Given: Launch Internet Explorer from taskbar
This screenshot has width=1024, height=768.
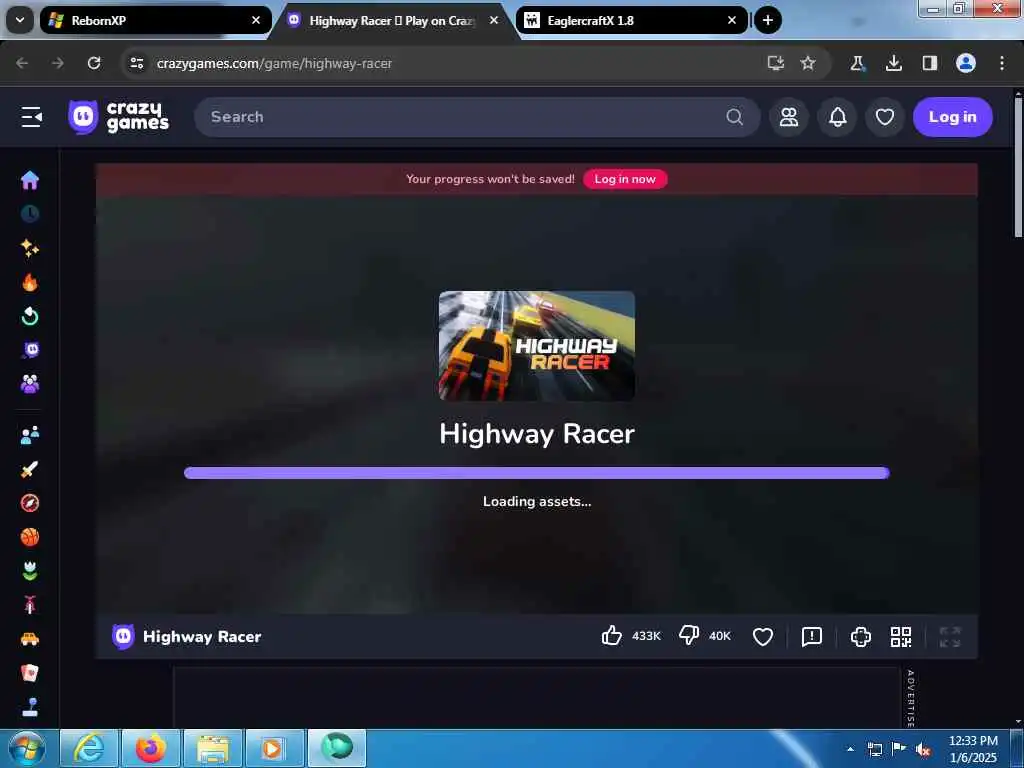Looking at the screenshot, I should click(x=89, y=748).
